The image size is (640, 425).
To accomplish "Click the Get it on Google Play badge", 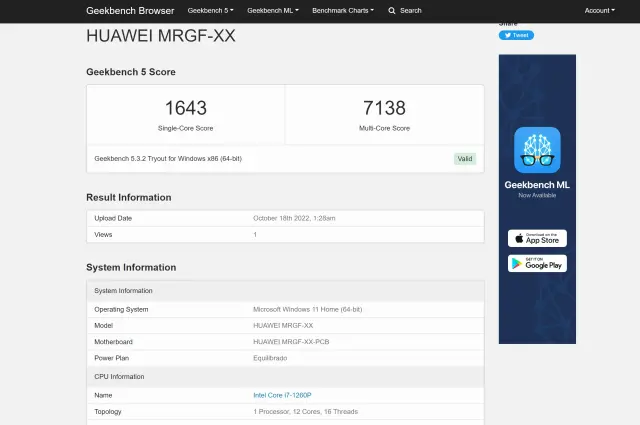I will click(x=537, y=263).
